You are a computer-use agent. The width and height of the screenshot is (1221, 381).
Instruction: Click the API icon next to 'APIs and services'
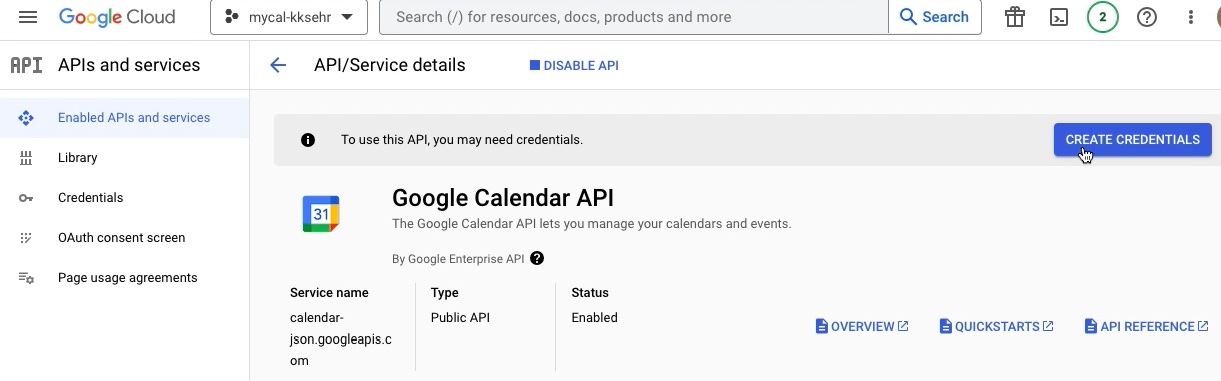pos(26,65)
